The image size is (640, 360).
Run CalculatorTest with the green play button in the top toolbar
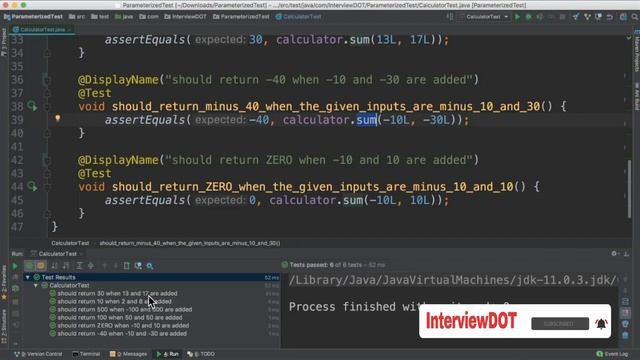click(x=518, y=17)
